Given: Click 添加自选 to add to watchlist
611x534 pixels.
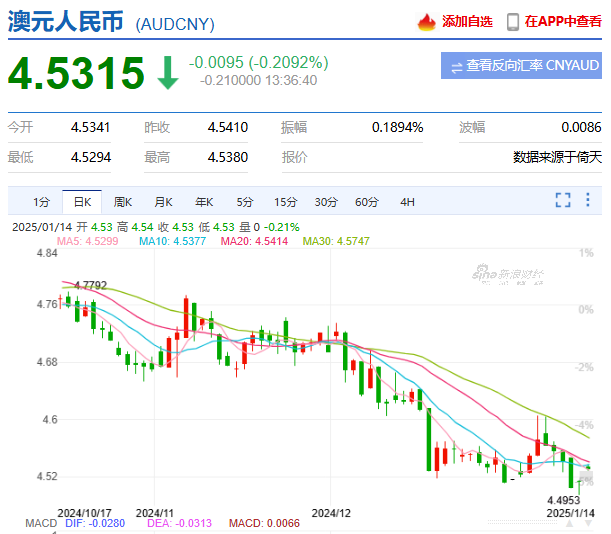Looking at the screenshot, I should click(467, 22).
